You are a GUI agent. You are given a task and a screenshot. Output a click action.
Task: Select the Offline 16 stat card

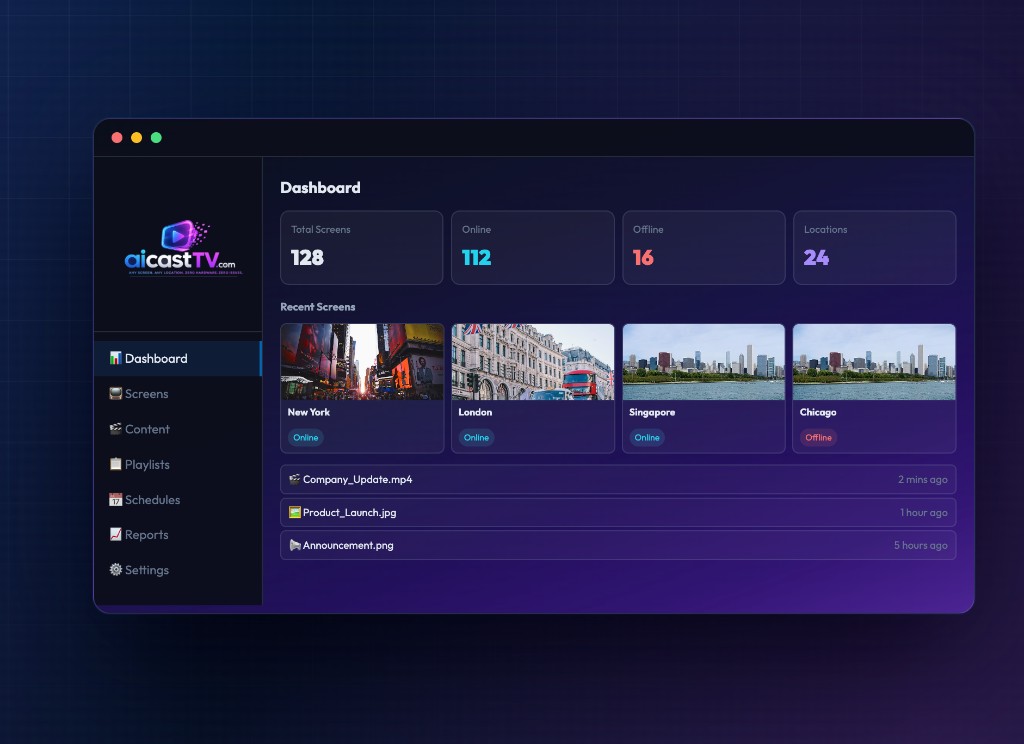click(703, 248)
